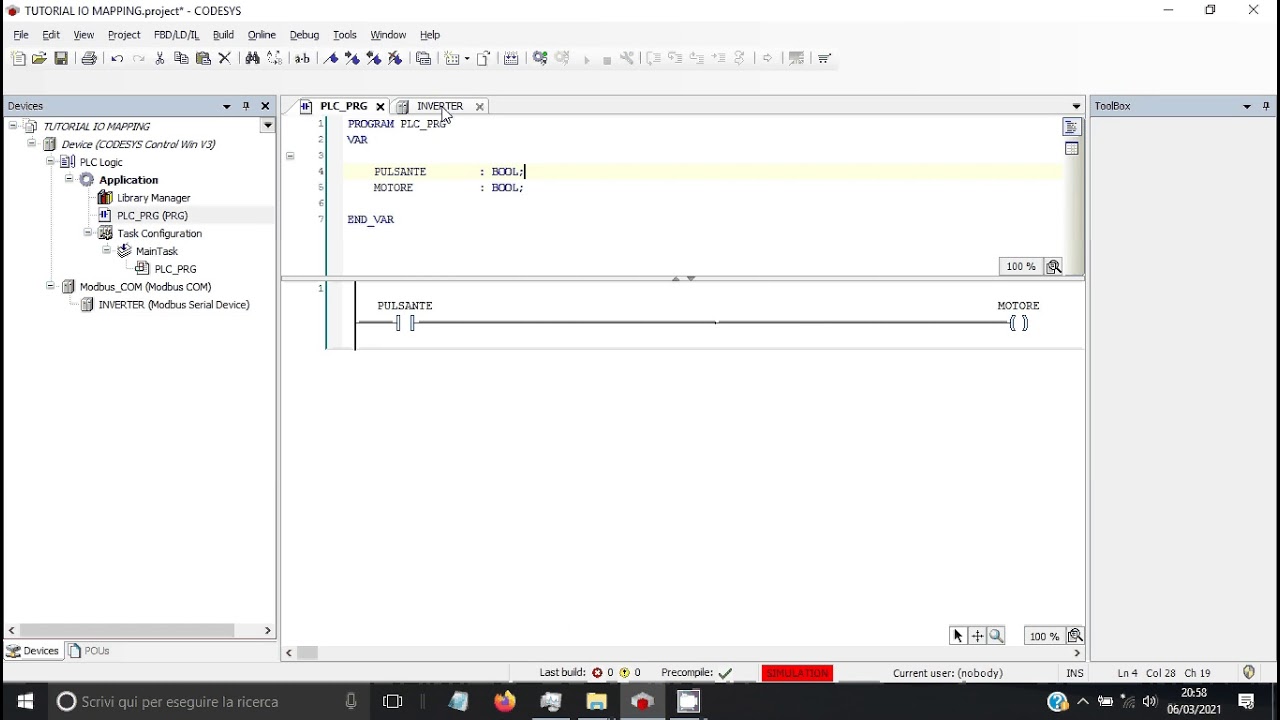
Task: Create a new file via toolbar
Action: click(18, 58)
